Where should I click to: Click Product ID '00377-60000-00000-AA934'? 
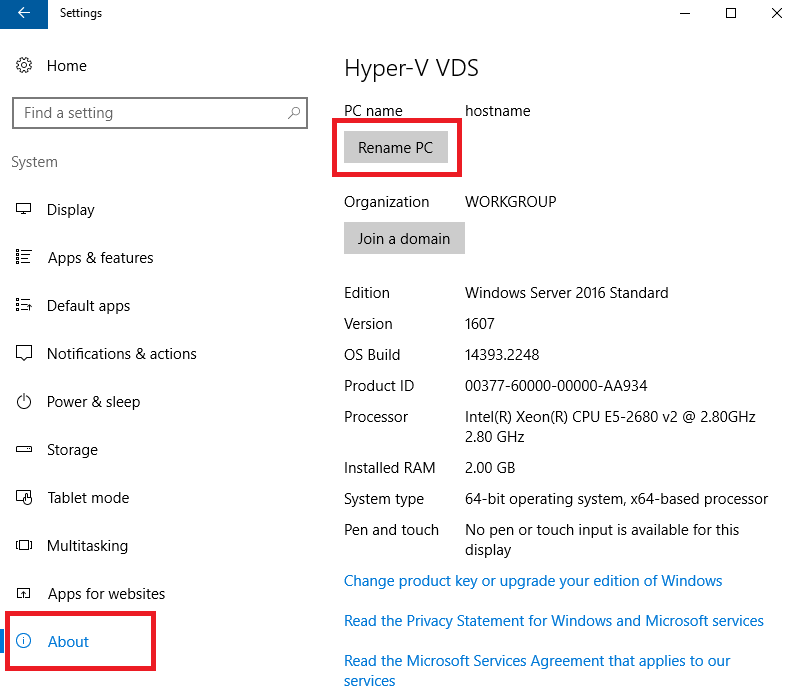coord(556,386)
